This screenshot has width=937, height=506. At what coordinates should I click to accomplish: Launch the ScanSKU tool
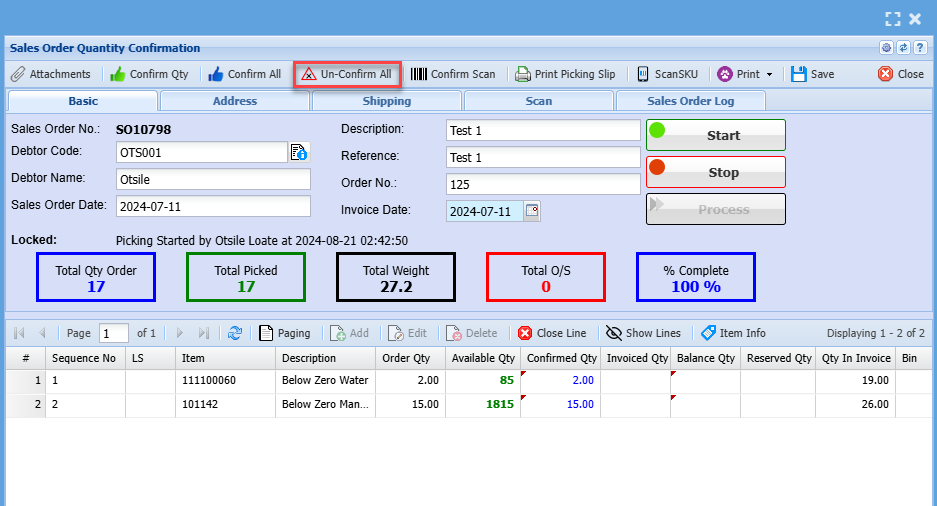(670, 74)
